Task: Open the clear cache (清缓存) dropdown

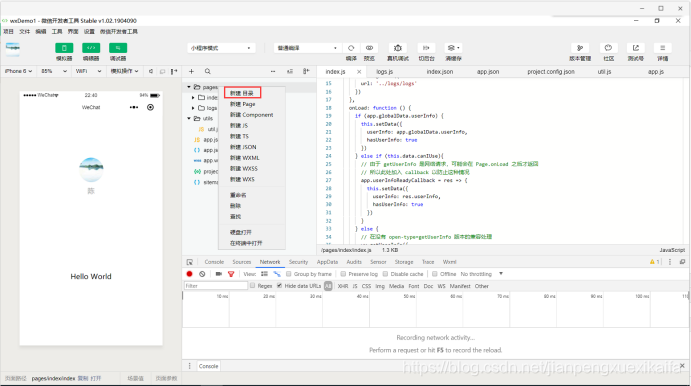Action: coord(453,48)
